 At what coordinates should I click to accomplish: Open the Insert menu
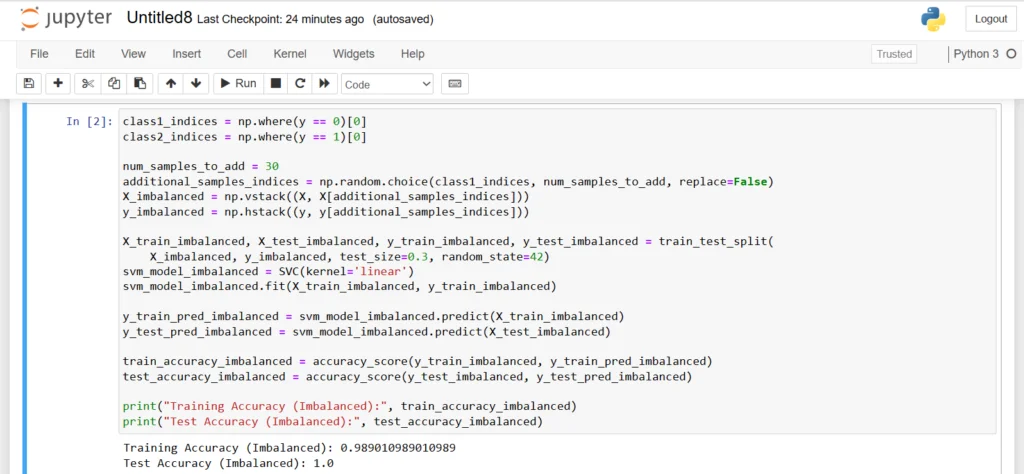[187, 54]
